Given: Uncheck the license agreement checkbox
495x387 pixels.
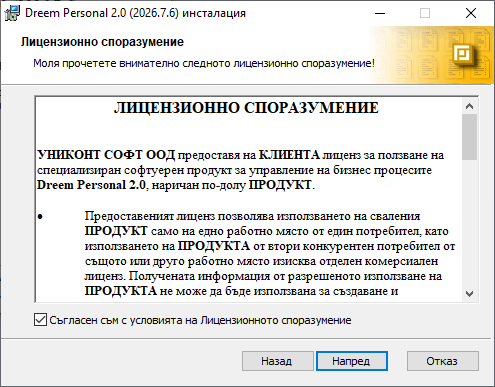Looking at the screenshot, I should pos(40,320).
